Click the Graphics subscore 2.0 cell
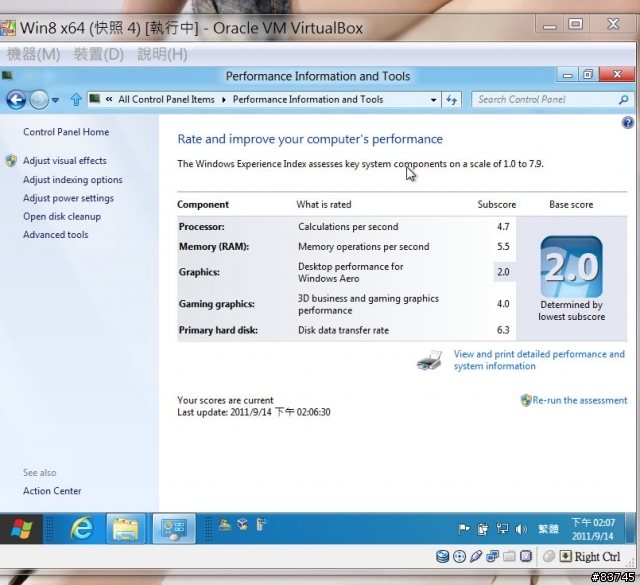The image size is (640, 585). pyautogui.click(x=503, y=272)
